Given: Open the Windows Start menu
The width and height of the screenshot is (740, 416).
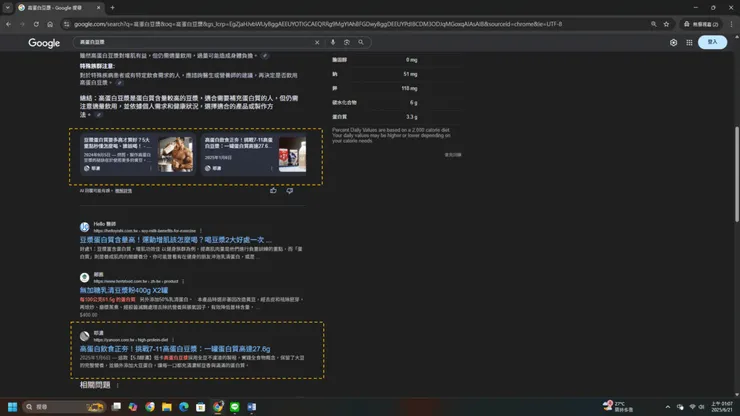Looking at the screenshot, I should point(13,407).
